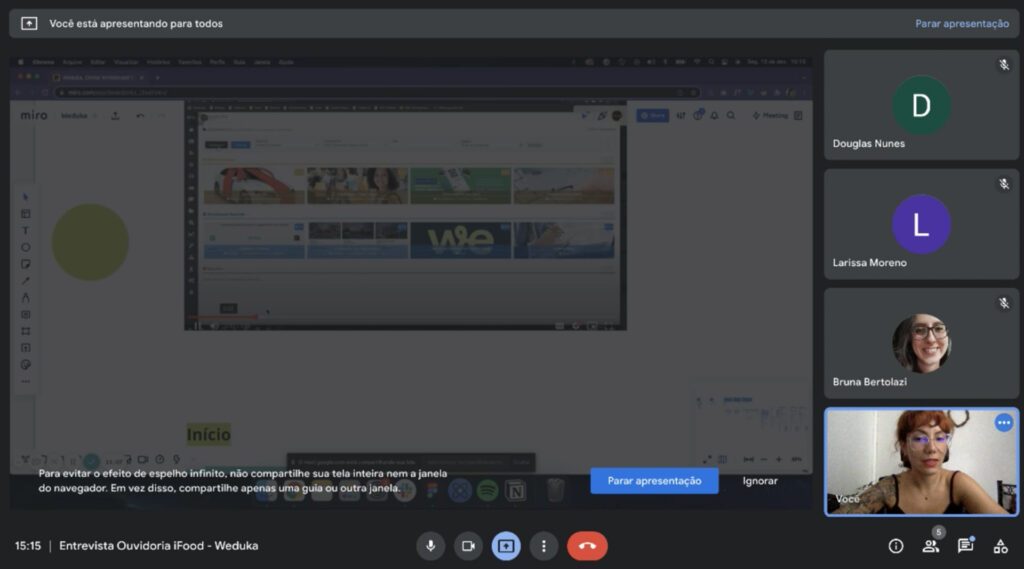Turn off the camera
Viewport: 1024px width, 569px height.
(467, 546)
